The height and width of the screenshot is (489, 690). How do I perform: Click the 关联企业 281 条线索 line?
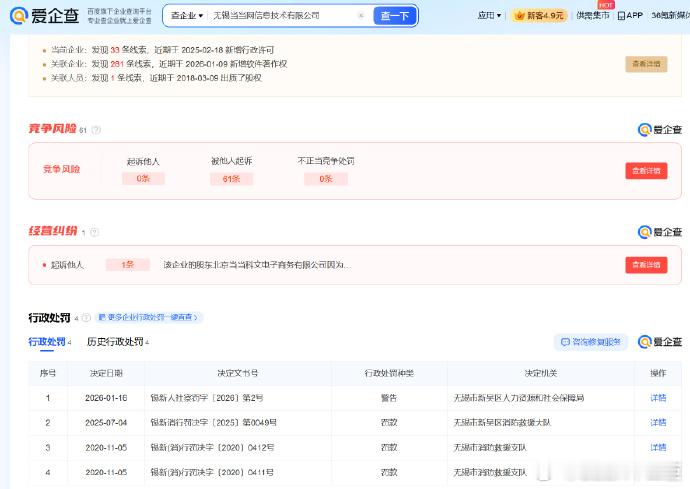[x=169, y=64]
